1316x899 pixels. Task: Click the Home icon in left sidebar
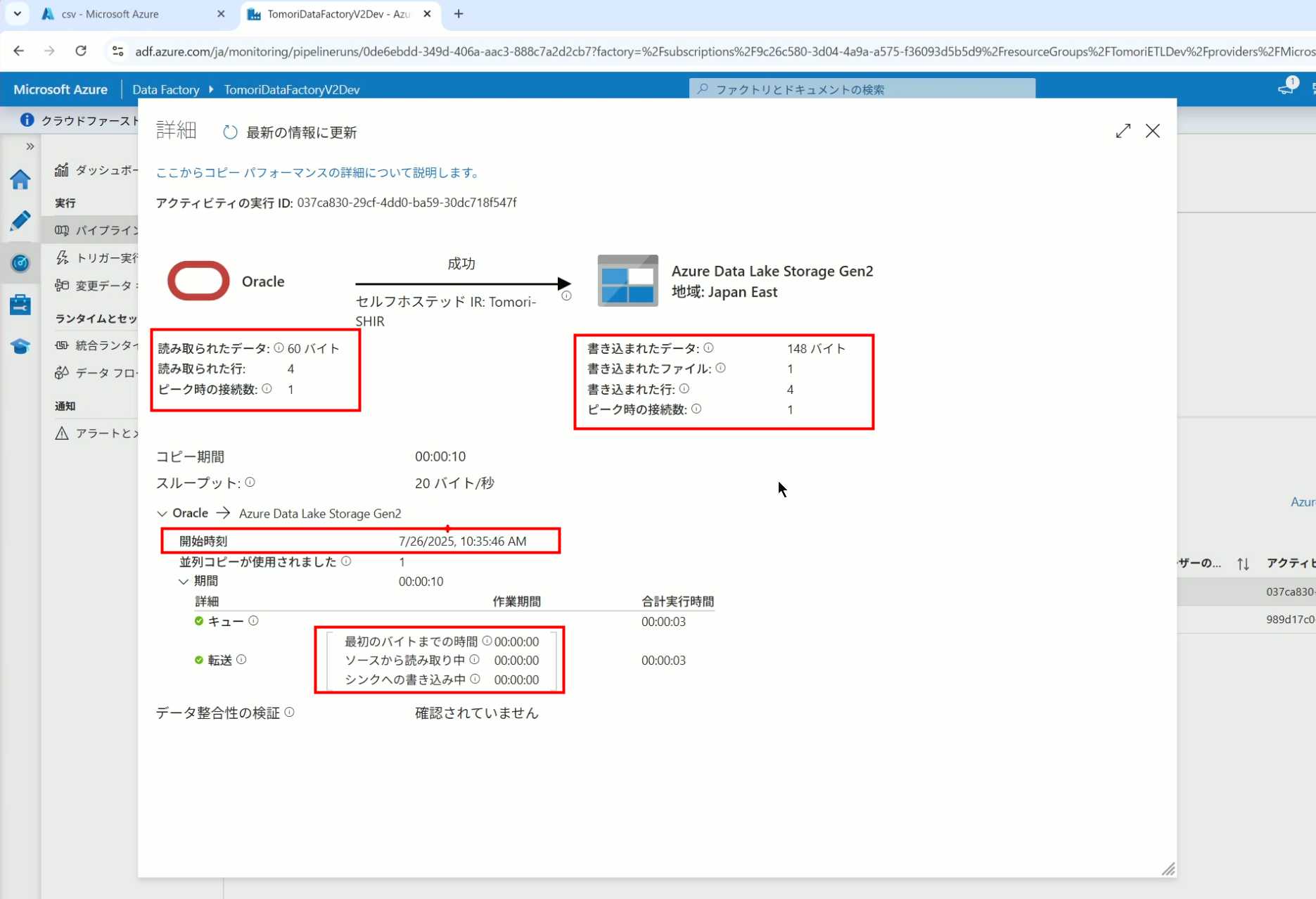coord(20,180)
